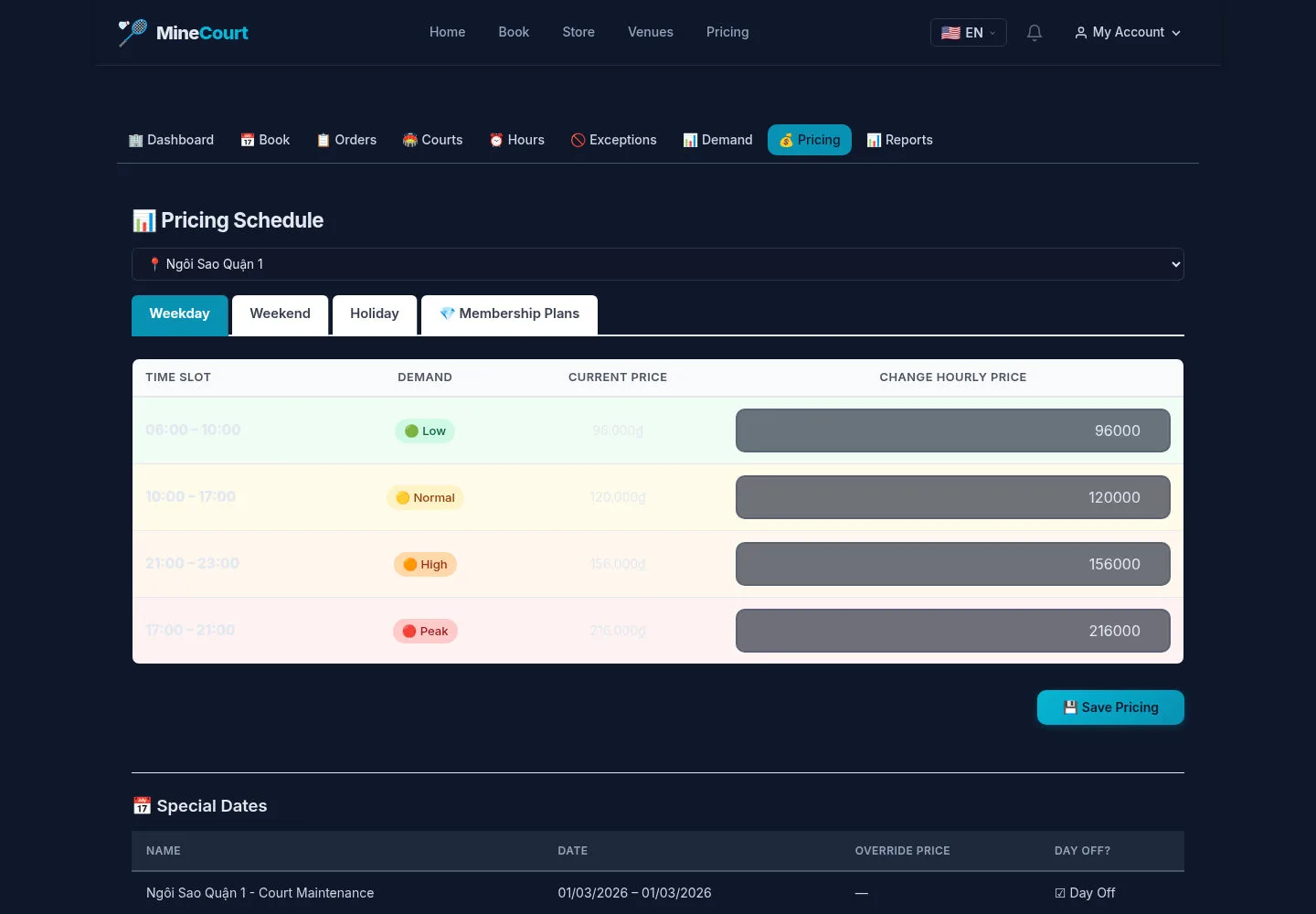Open the EN language dropdown
The image size is (1316, 914).
tap(968, 33)
